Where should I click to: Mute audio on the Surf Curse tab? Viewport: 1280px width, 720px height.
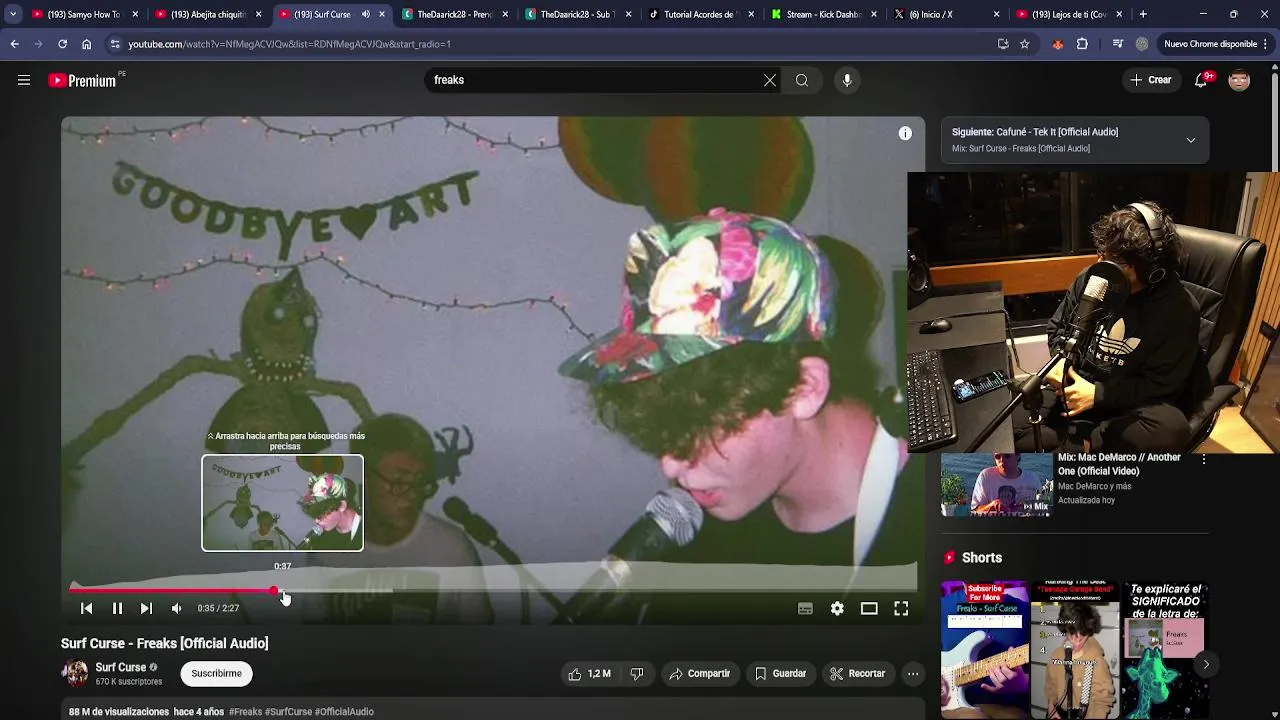point(365,14)
